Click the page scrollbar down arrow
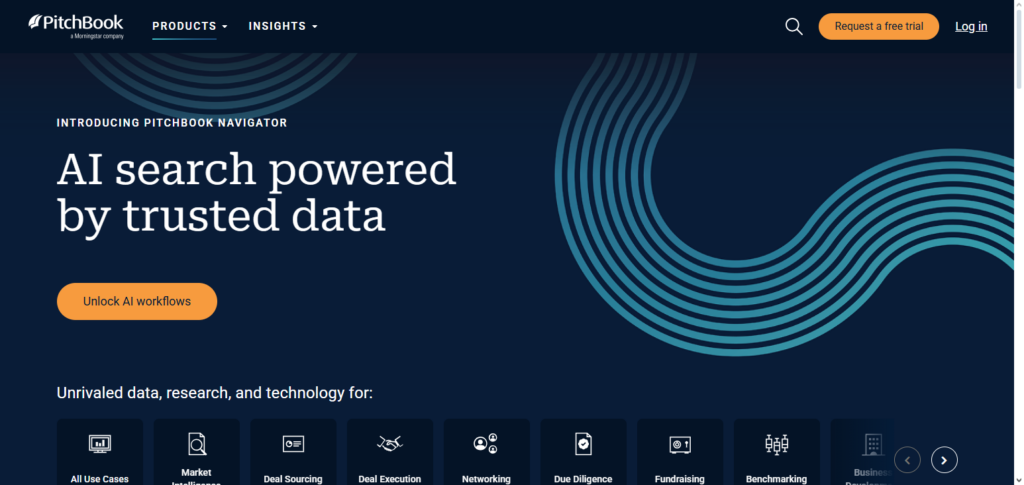The width and height of the screenshot is (1024, 485). coord(1017,479)
